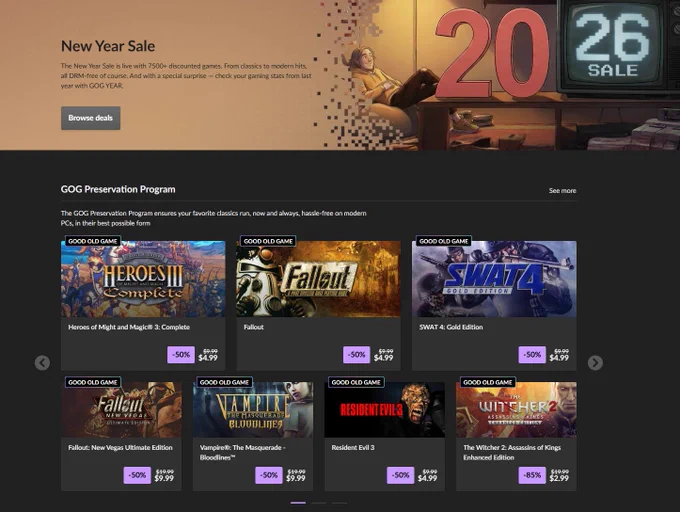
Task: Click -50% badge on Fallout New Vegas card
Action: click(137, 475)
